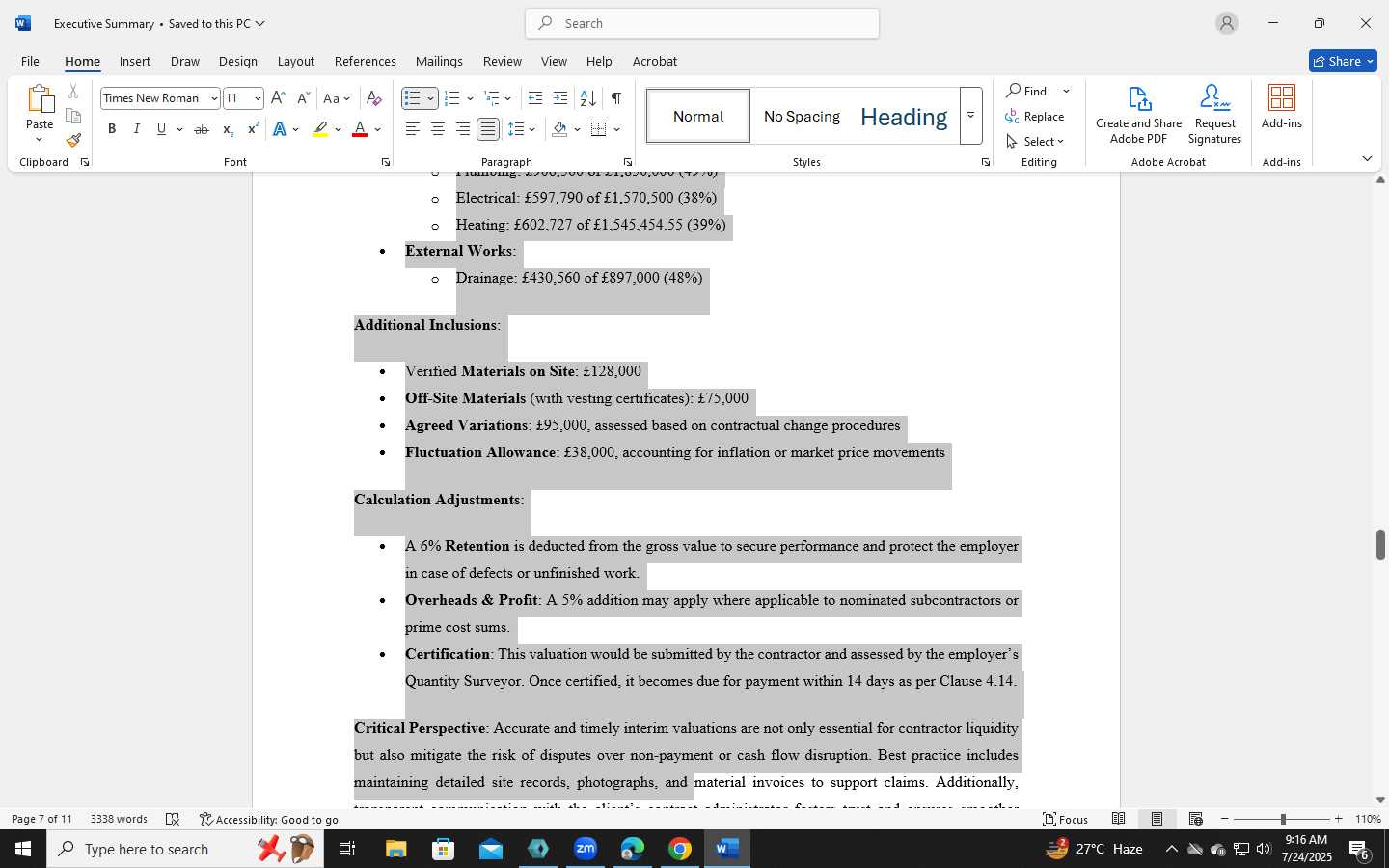Expand the bullets library dropdown arrow
The width and height of the screenshot is (1389, 868).
(x=431, y=98)
